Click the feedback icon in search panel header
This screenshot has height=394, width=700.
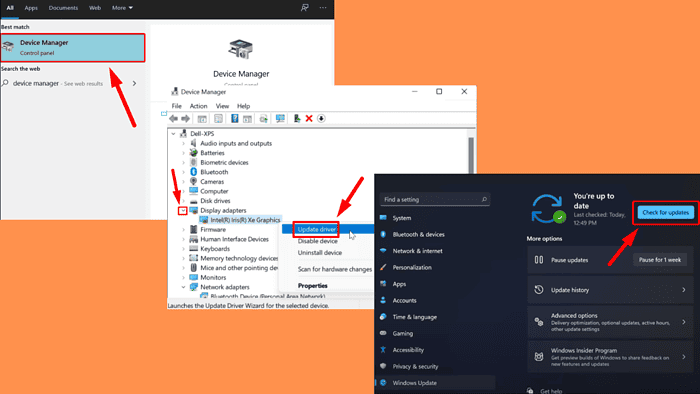point(304,8)
